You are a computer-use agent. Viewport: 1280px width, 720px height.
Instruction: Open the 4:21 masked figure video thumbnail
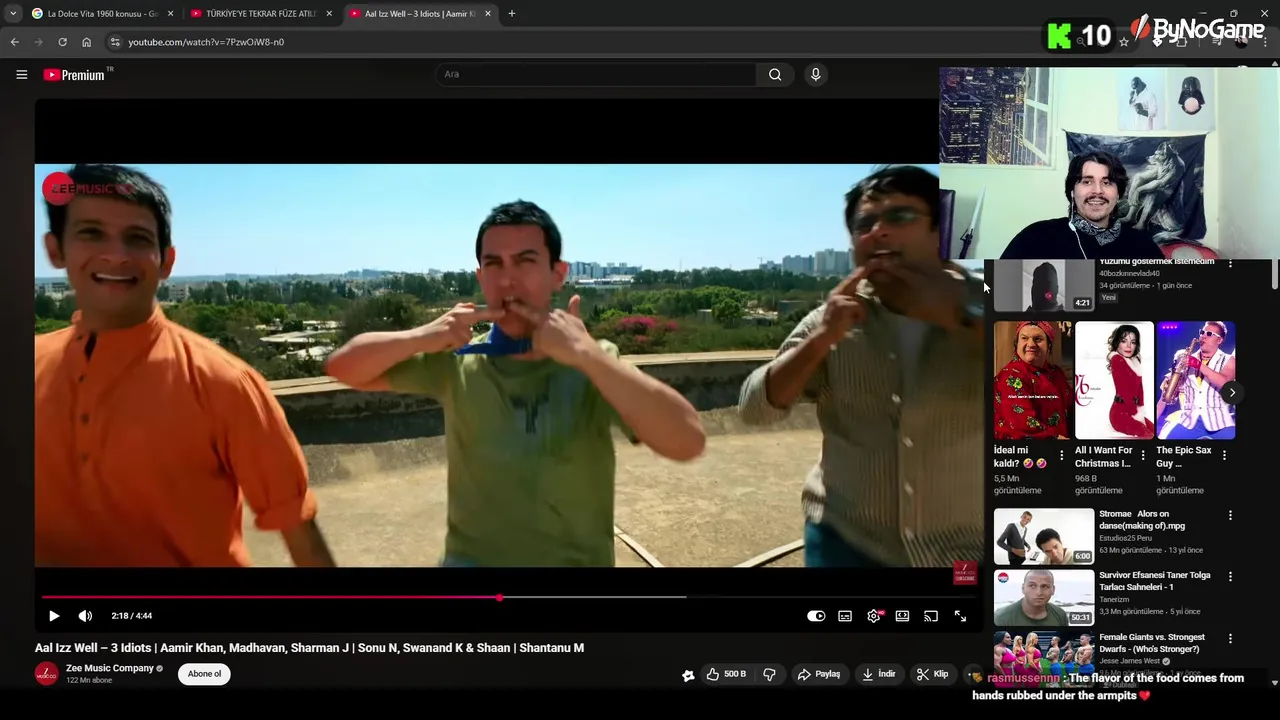pos(1044,285)
